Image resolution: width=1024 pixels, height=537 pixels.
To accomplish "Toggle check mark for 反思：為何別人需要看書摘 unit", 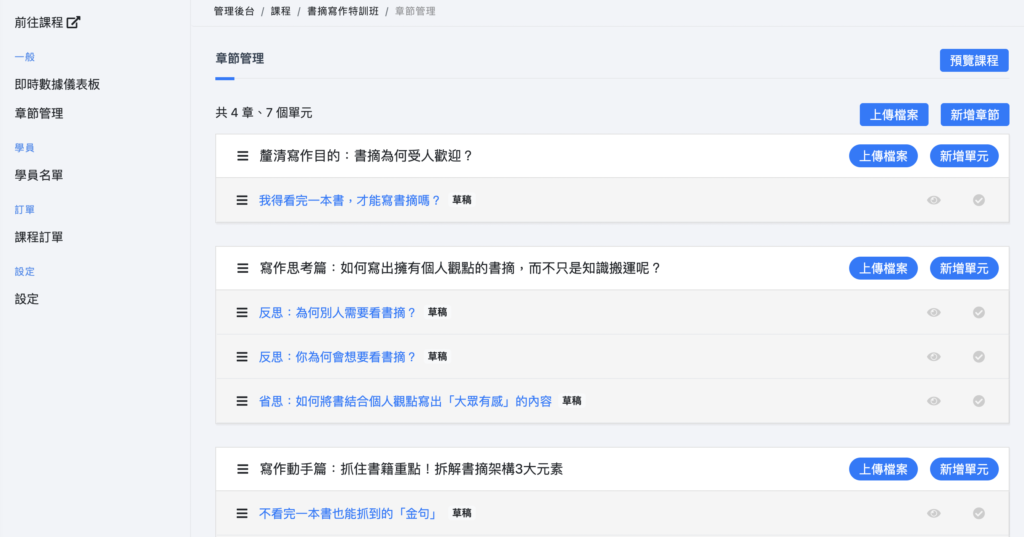I will 979,312.
